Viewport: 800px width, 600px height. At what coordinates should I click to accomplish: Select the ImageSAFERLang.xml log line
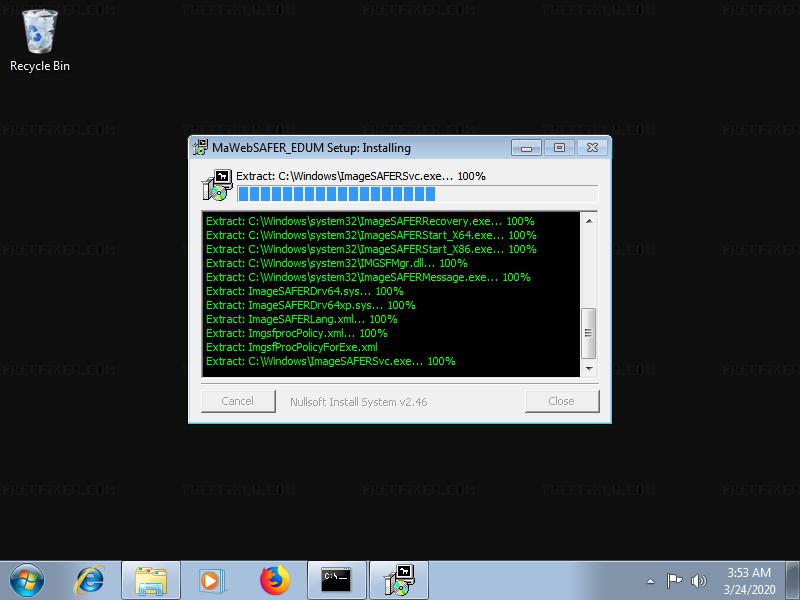[302, 319]
